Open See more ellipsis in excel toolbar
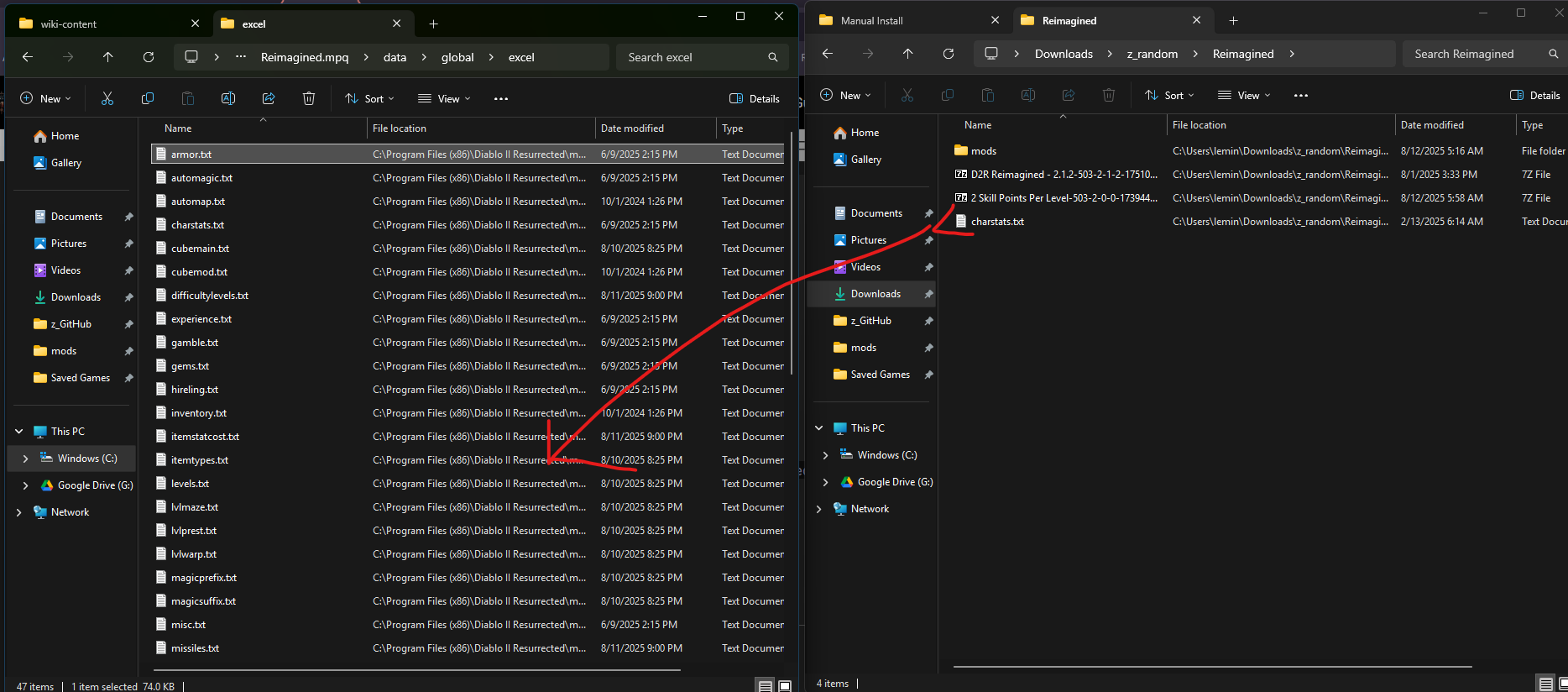1568x692 pixels. pos(501,98)
